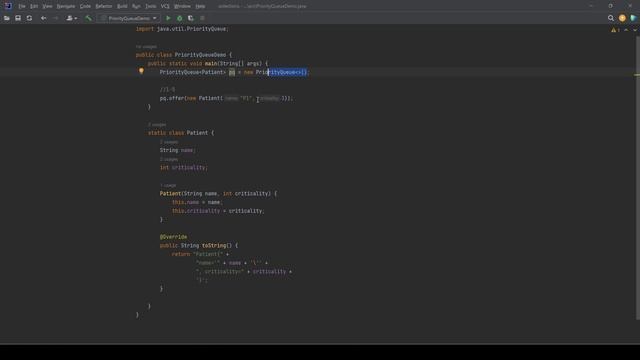The width and height of the screenshot is (640, 360).
Task: Open the Run menu
Action: (136, 6)
